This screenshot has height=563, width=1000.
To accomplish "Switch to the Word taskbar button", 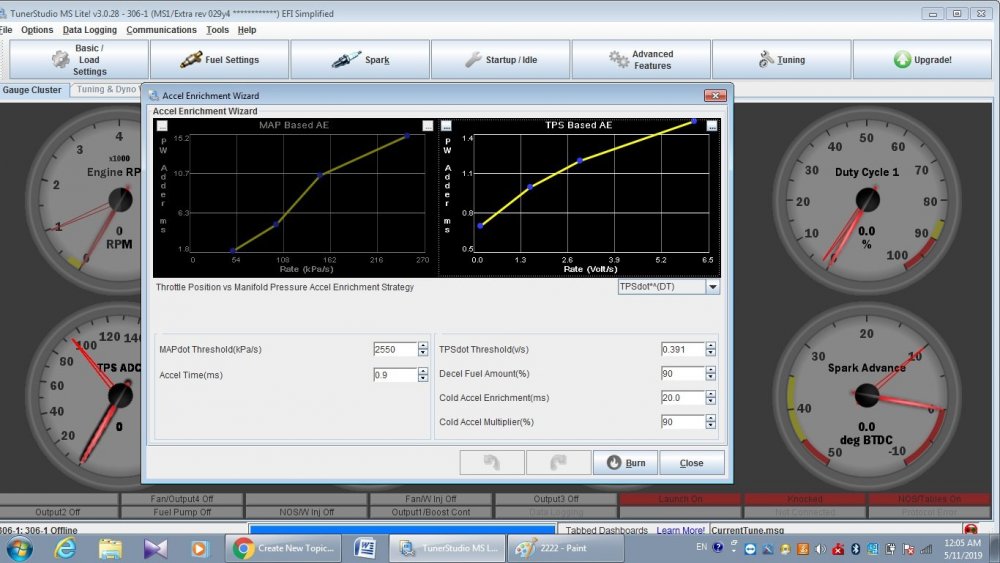I will coord(365,548).
